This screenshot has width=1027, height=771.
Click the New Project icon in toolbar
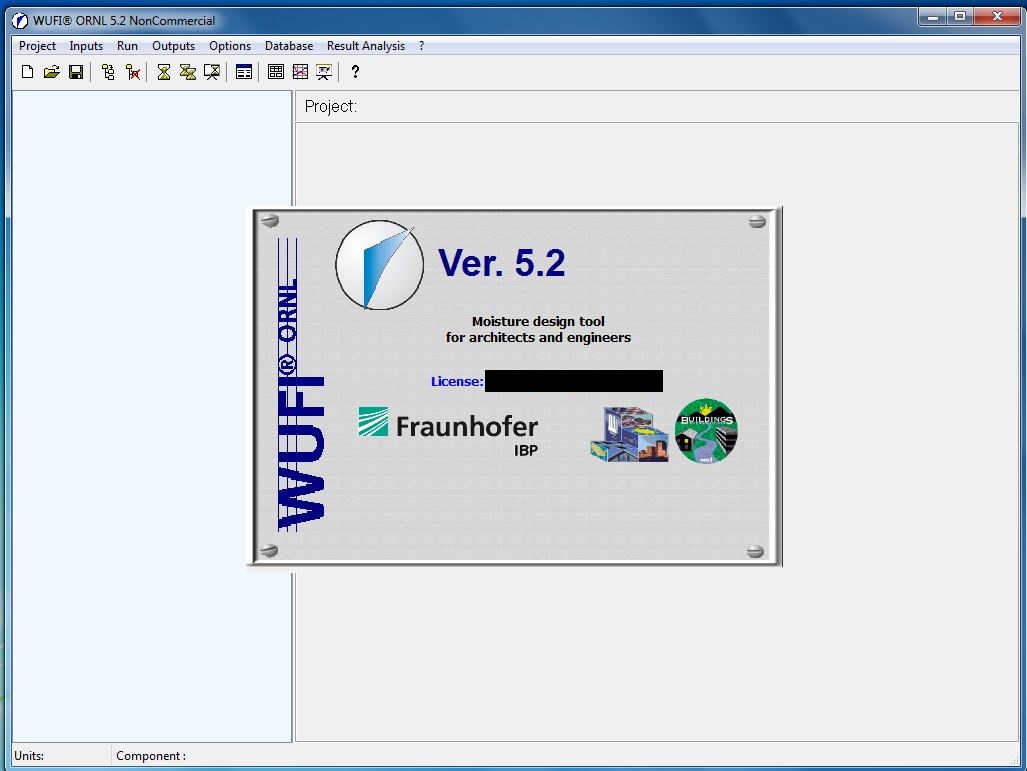point(28,72)
